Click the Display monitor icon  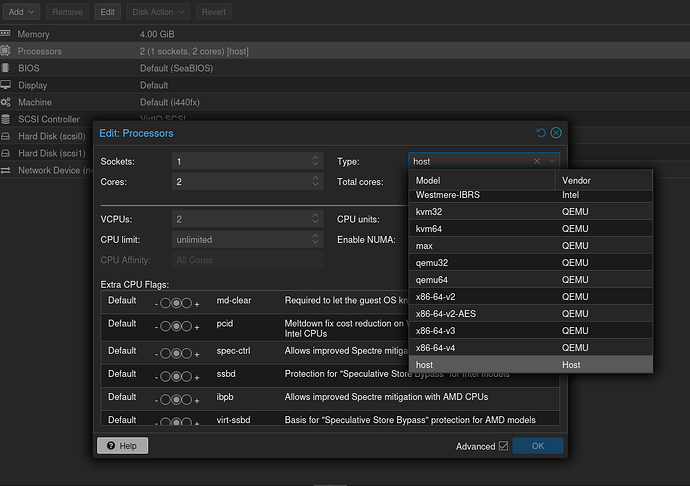click(x=7, y=85)
